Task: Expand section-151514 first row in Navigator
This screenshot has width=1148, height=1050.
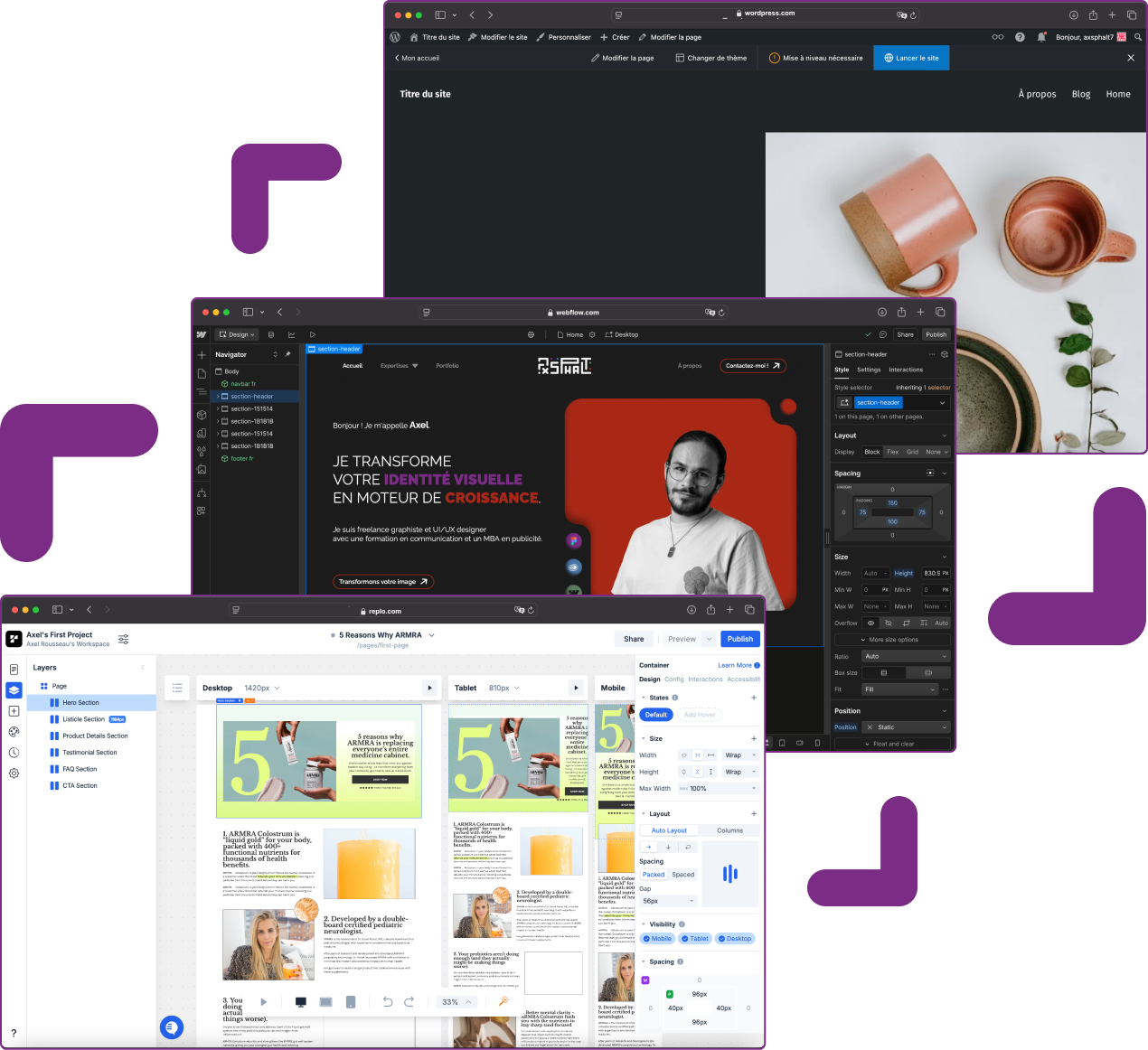Action: [x=217, y=408]
